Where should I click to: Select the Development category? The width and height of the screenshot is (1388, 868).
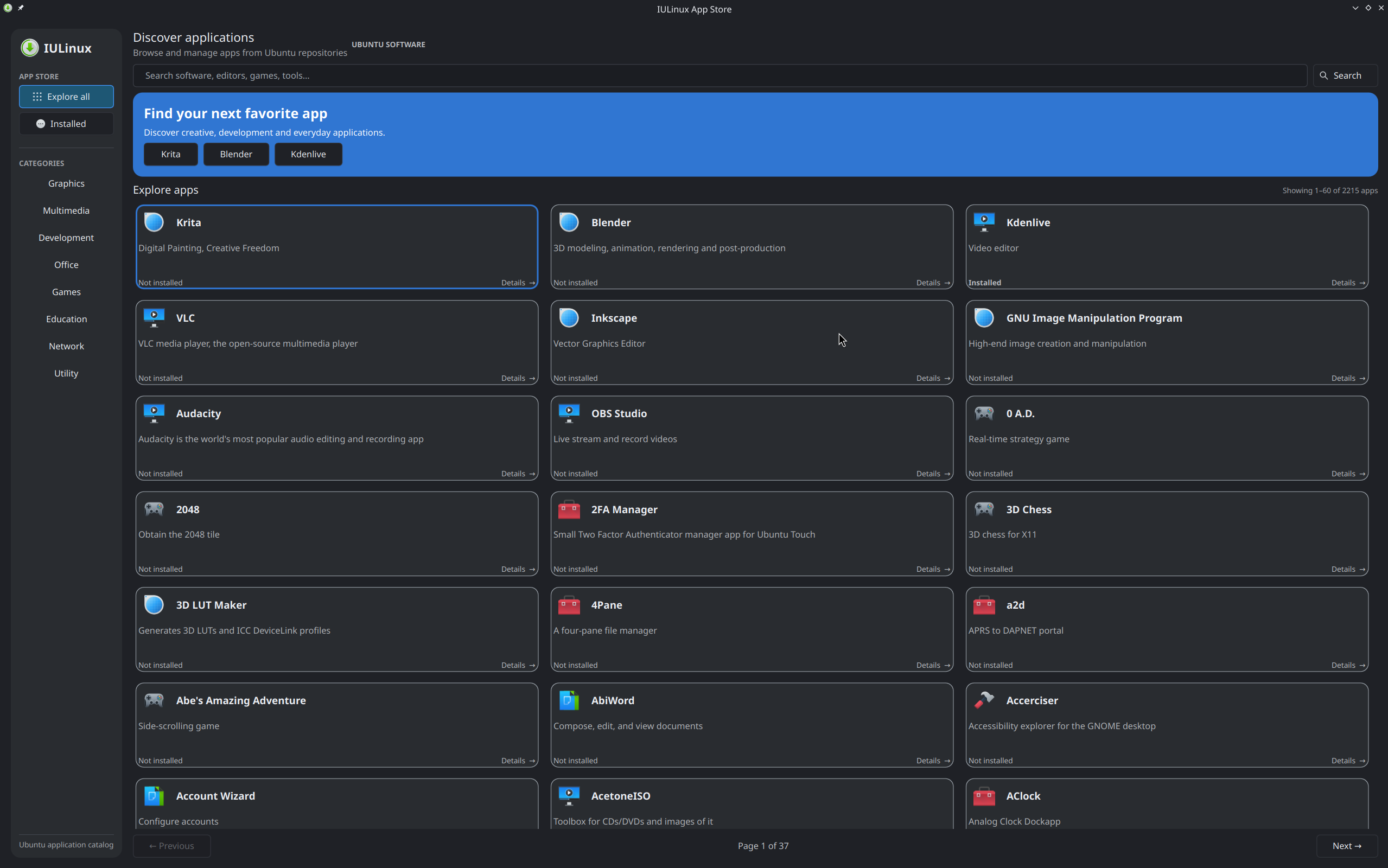tap(66, 237)
